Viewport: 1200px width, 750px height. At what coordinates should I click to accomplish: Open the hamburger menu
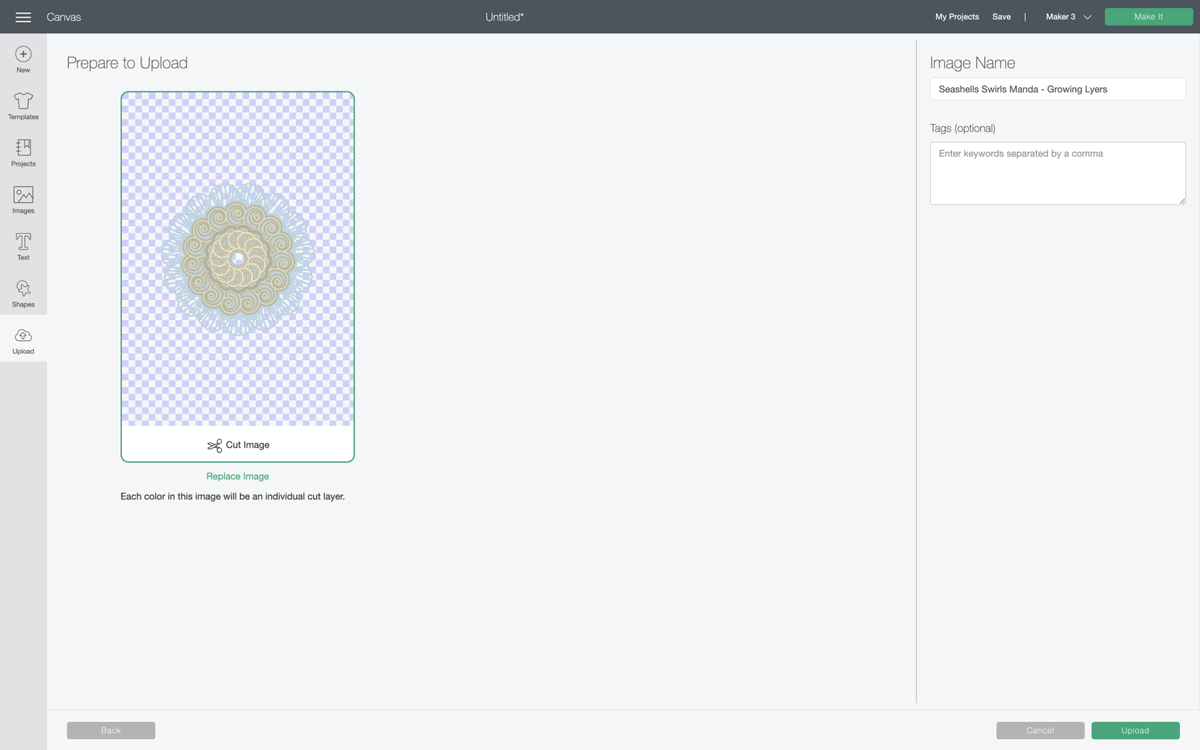[23, 17]
